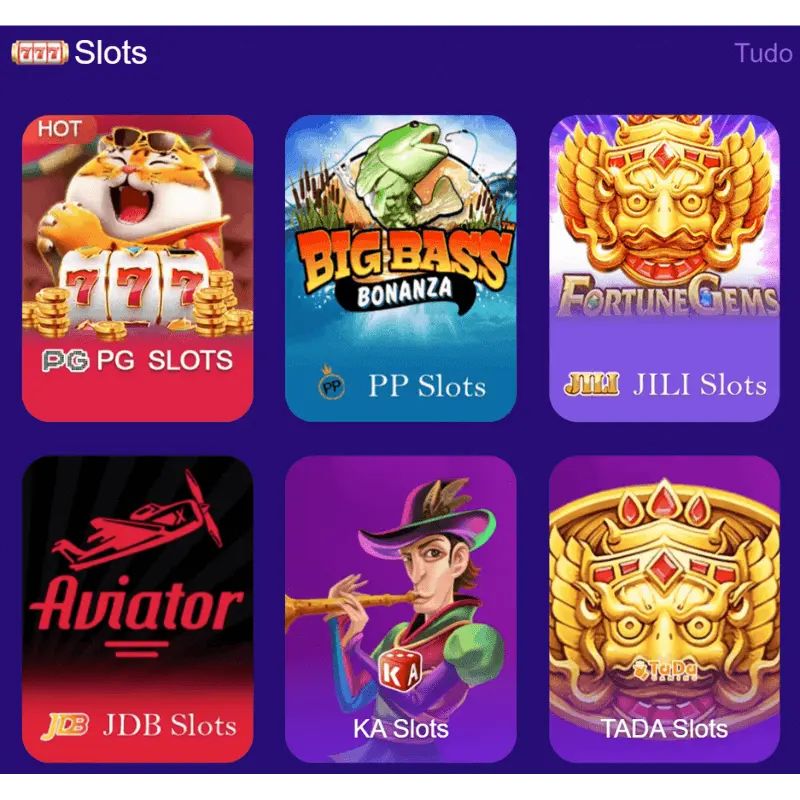
Task: Open the flute player KA card
Action: coord(401,609)
